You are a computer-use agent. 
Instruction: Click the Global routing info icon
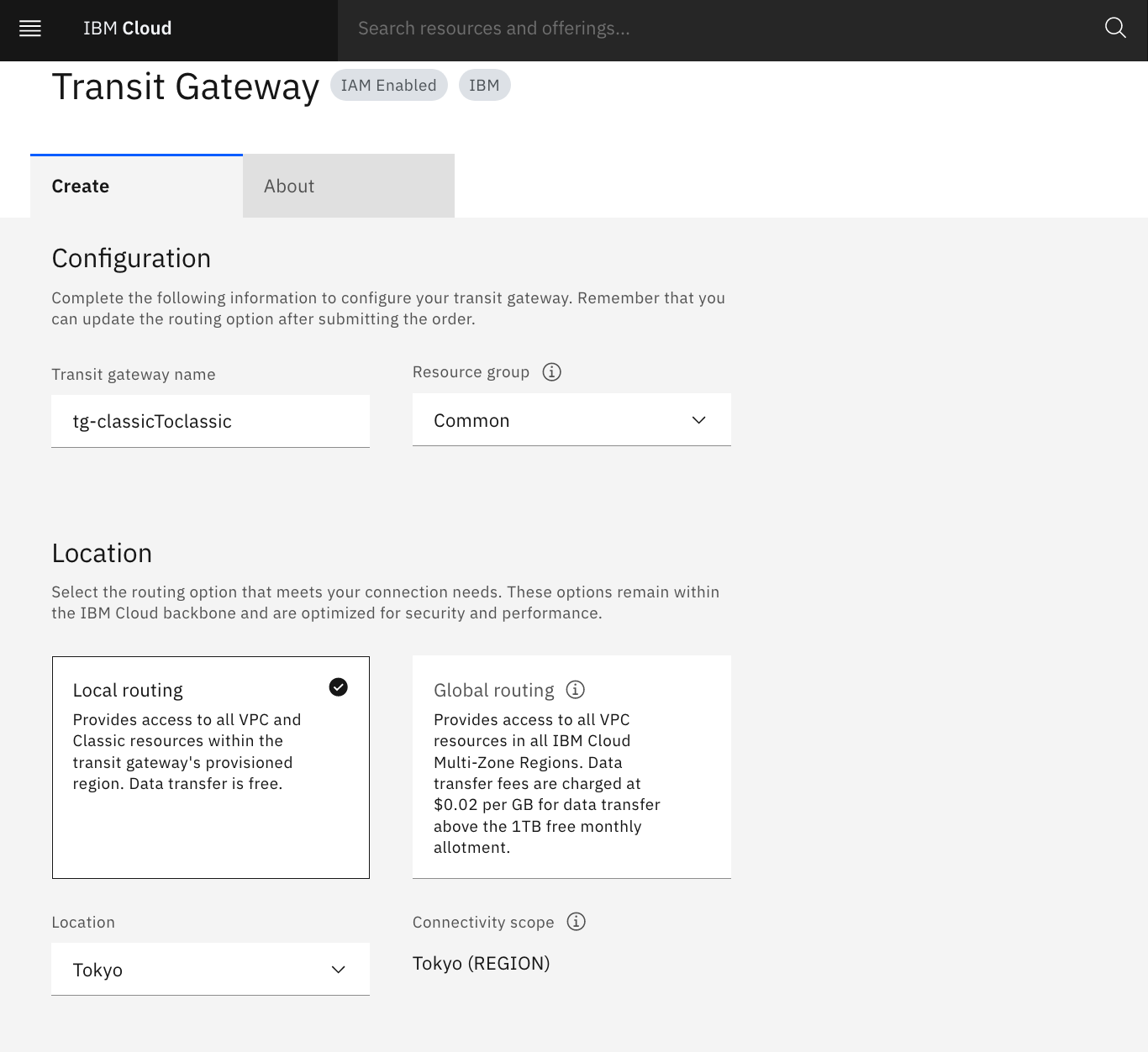pos(576,690)
